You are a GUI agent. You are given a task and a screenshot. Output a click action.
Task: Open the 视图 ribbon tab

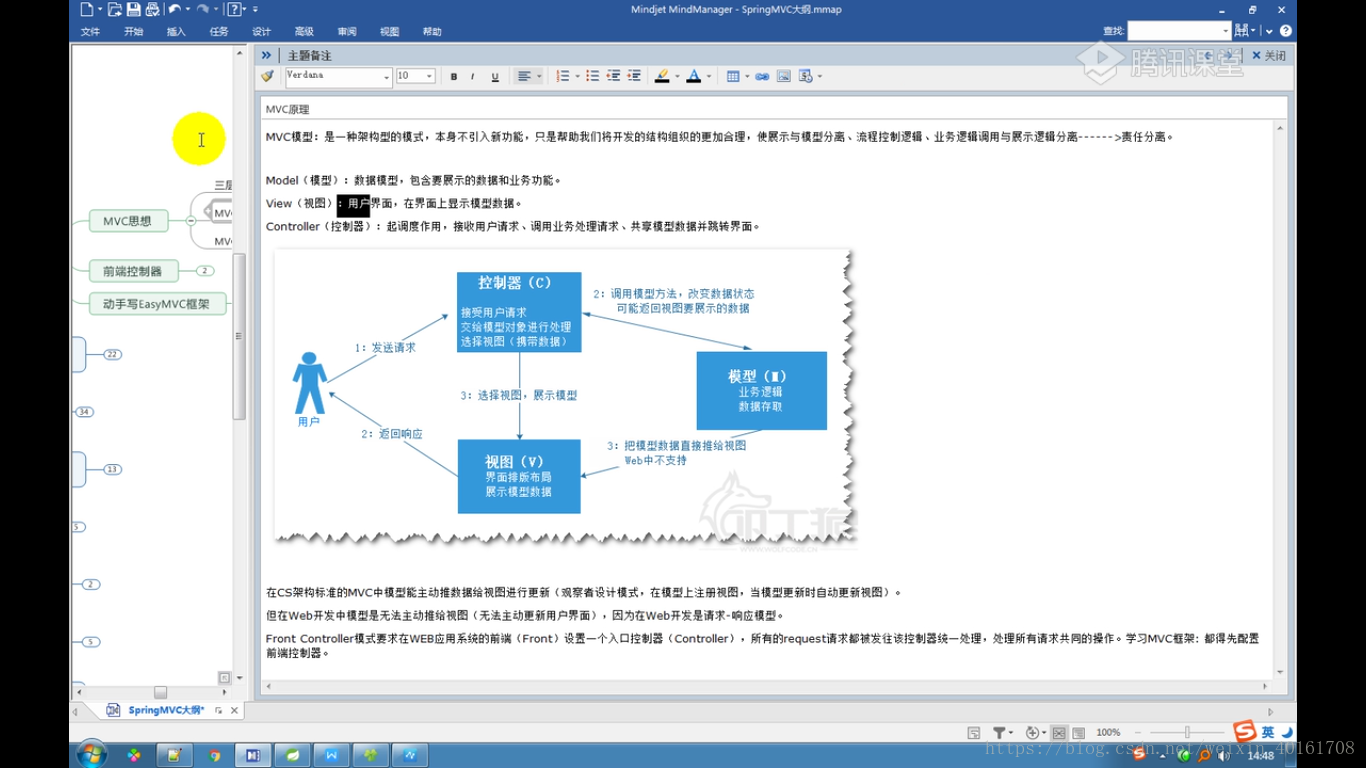point(390,32)
